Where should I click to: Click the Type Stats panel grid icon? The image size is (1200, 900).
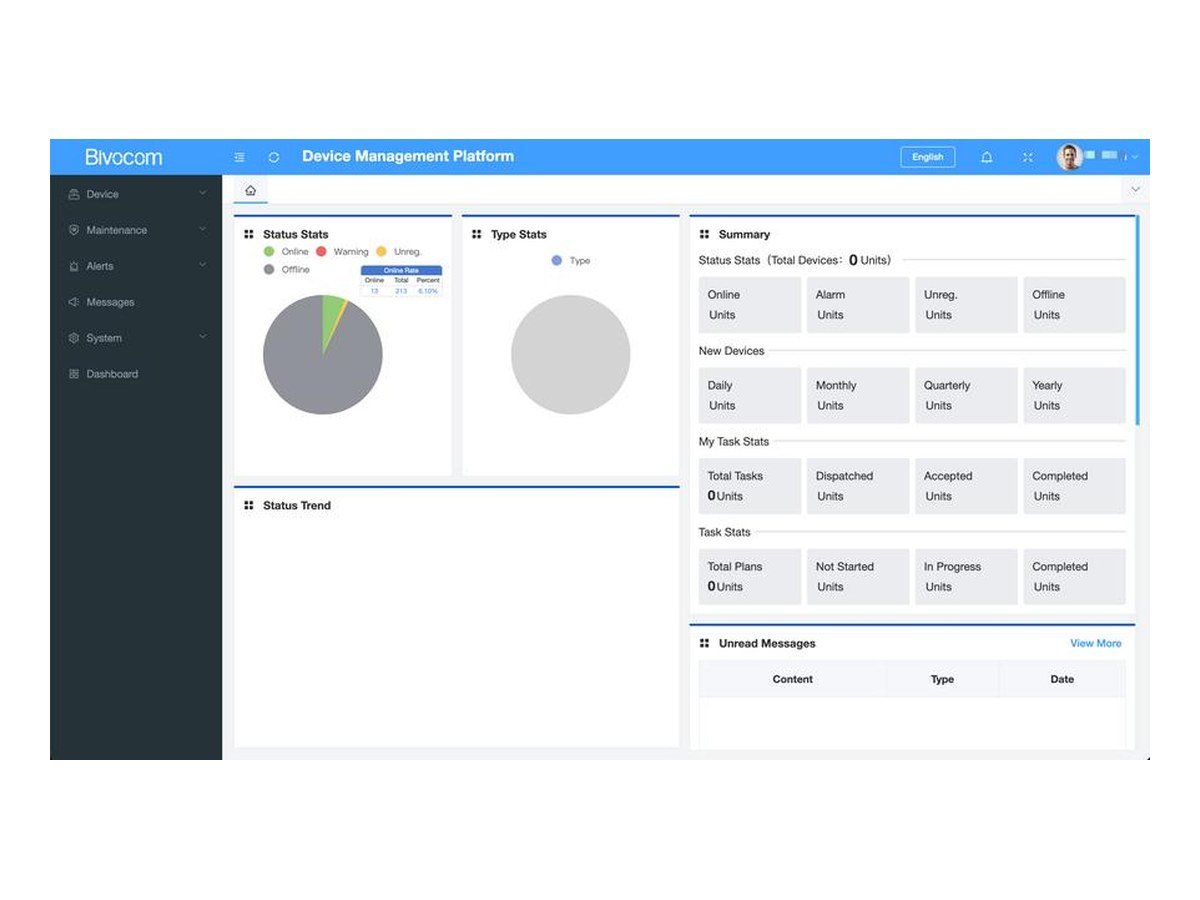[477, 234]
